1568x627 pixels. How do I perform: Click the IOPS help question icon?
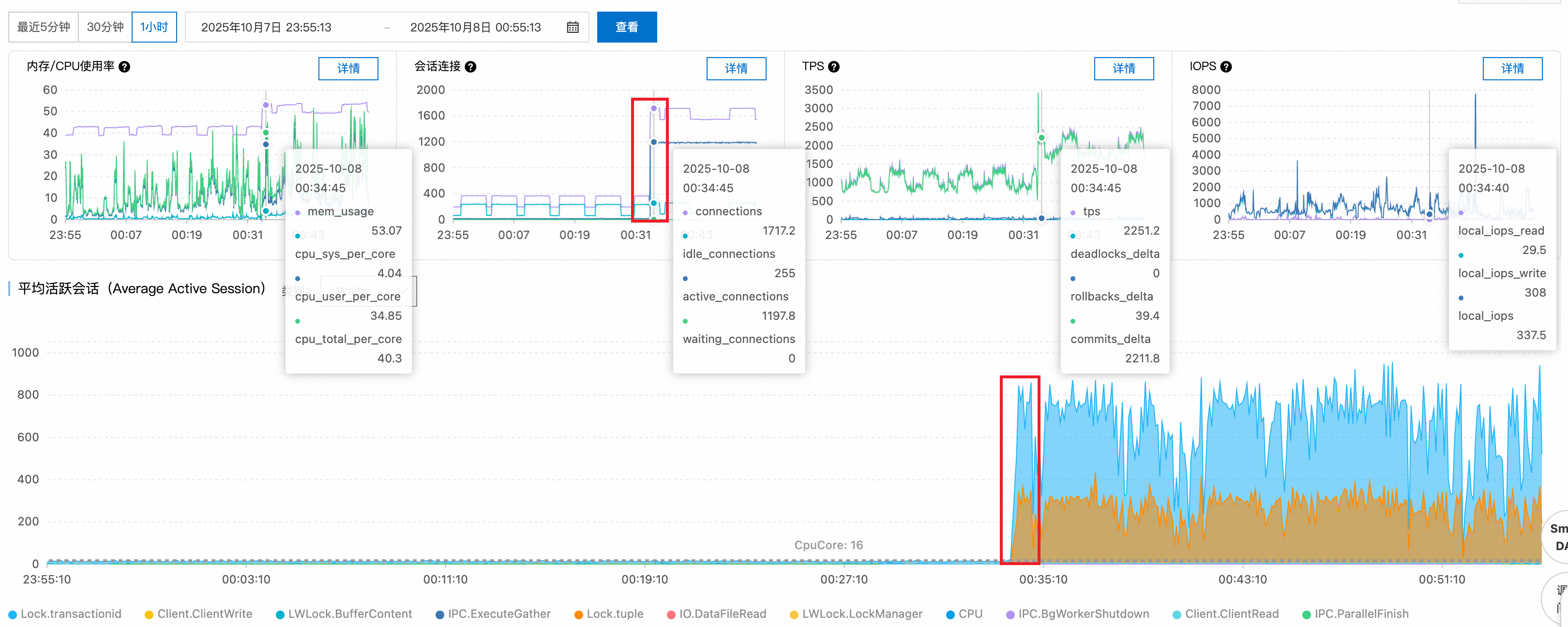(1226, 67)
